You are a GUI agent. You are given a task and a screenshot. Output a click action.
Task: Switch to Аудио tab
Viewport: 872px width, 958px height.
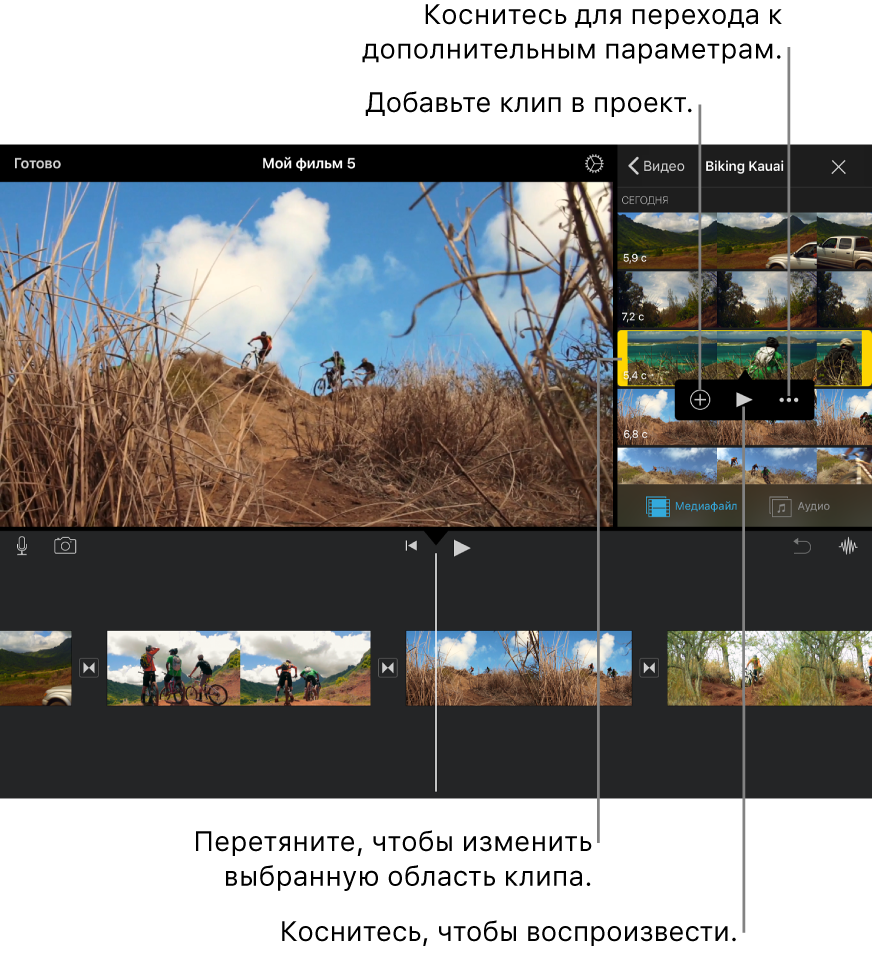[x=800, y=506]
